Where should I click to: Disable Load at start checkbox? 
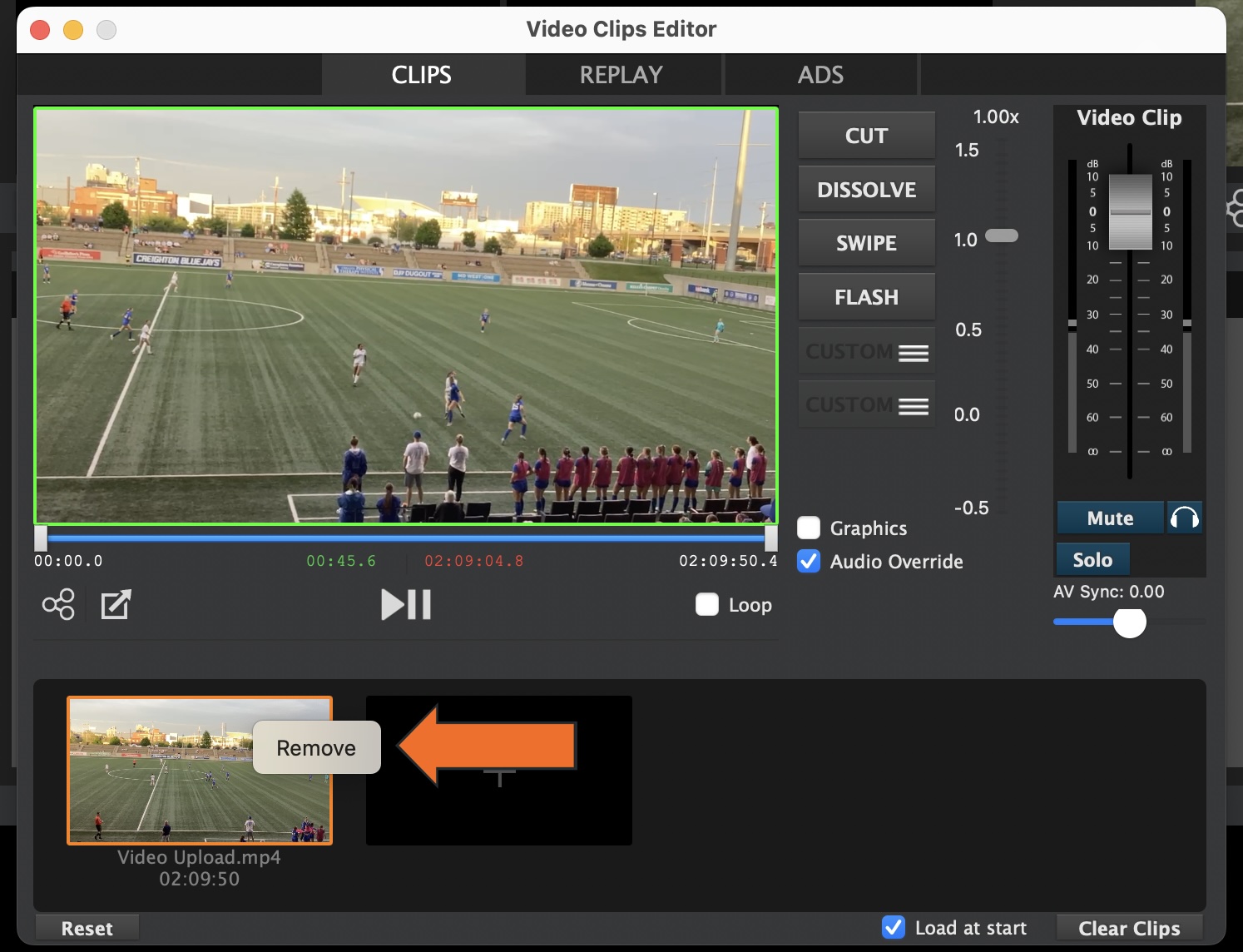click(894, 927)
